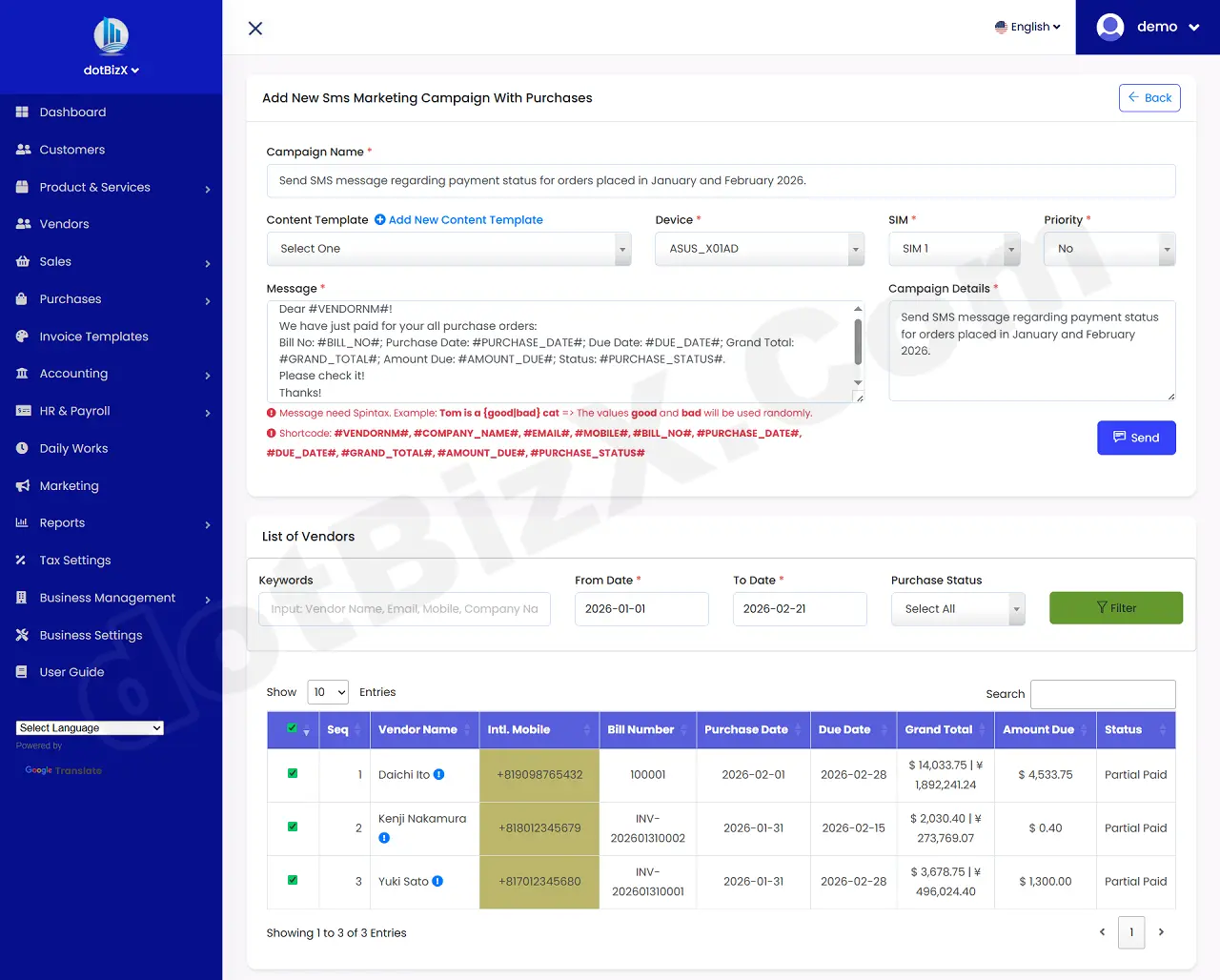Go to Daily Works

coord(73,448)
